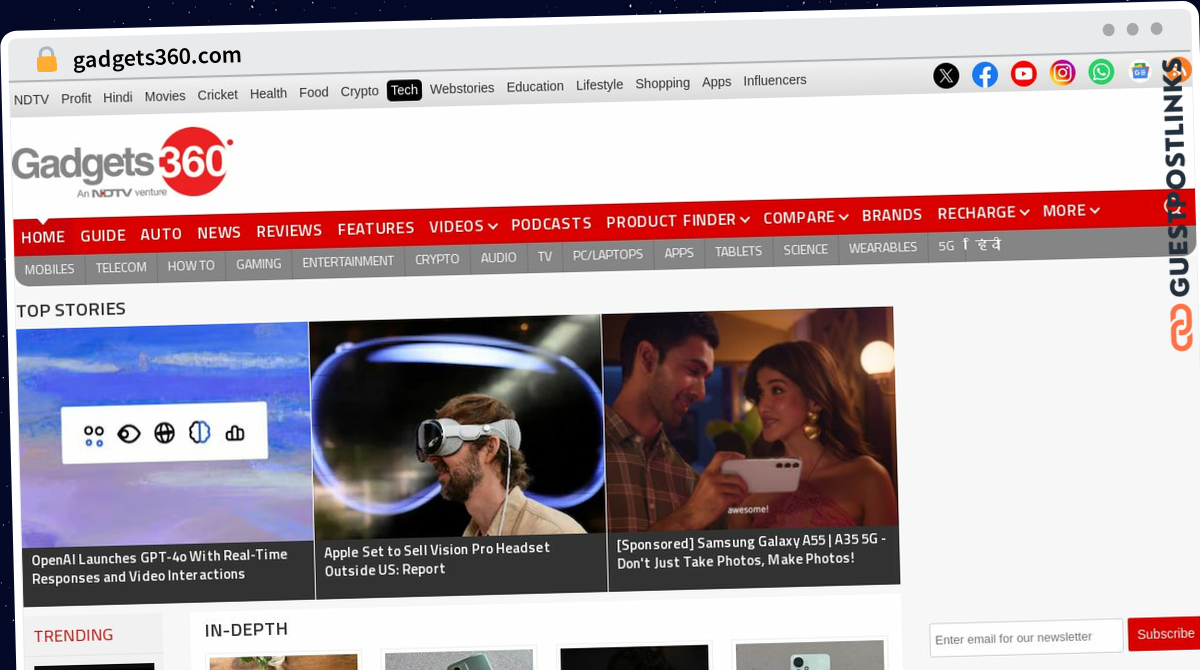
Task: Click NDTV link in top bar
Action: pyautogui.click(x=31, y=99)
